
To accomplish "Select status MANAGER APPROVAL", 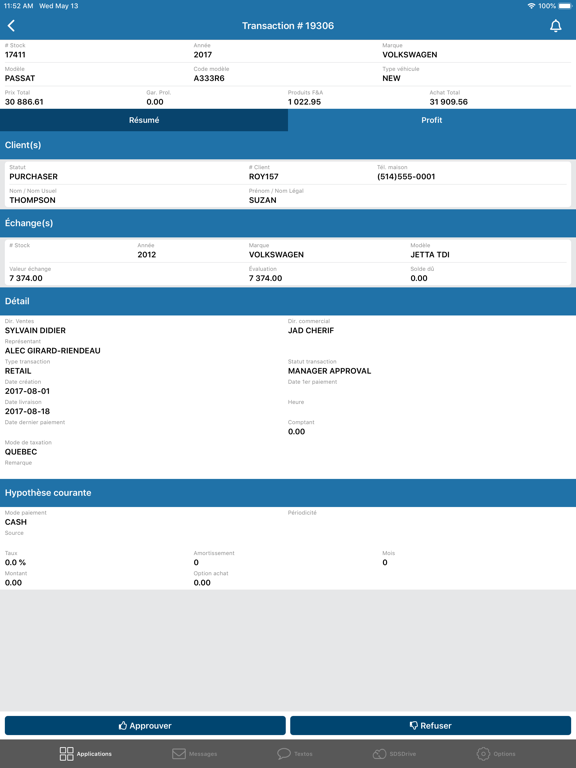I will point(330,371).
